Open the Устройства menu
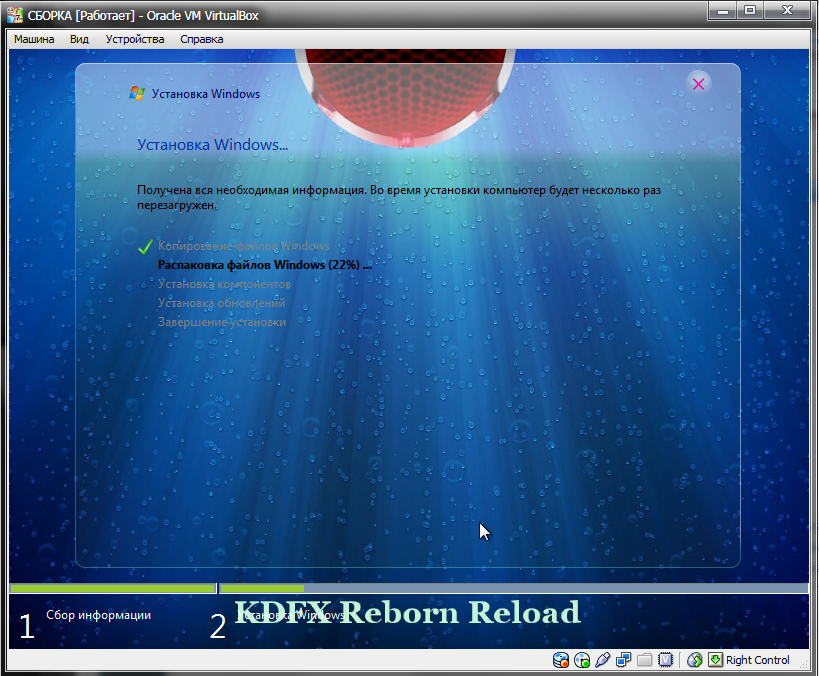Screen dimensions: 819x676 coord(135,39)
